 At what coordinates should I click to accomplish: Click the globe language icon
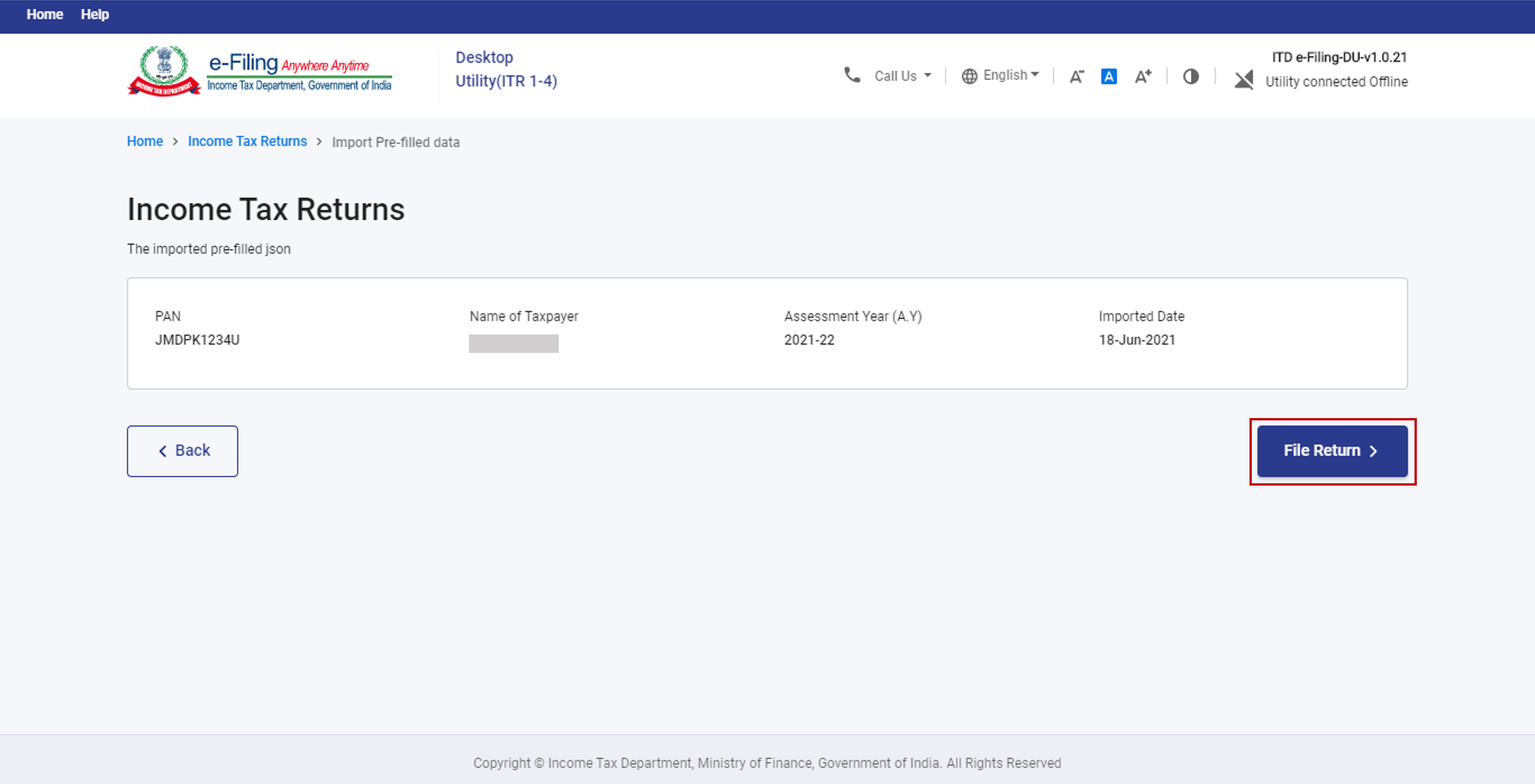pyautogui.click(x=969, y=76)
